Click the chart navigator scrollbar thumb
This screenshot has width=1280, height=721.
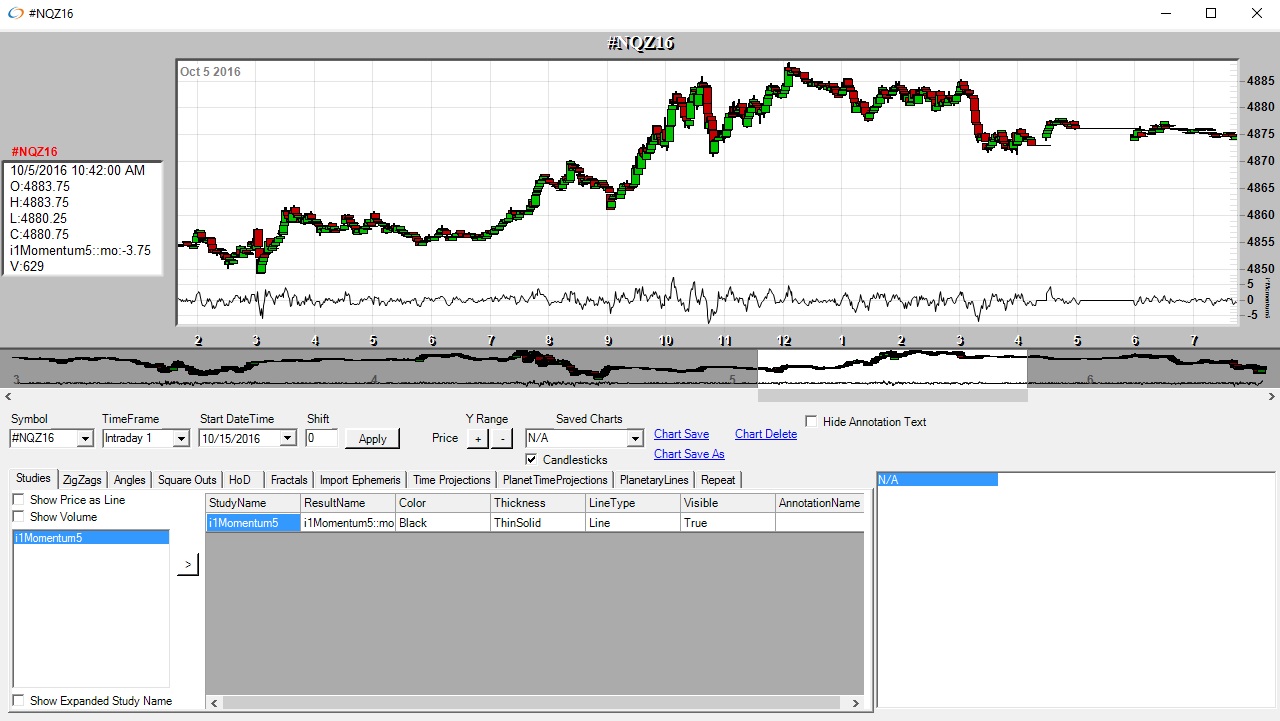point(892,396)
